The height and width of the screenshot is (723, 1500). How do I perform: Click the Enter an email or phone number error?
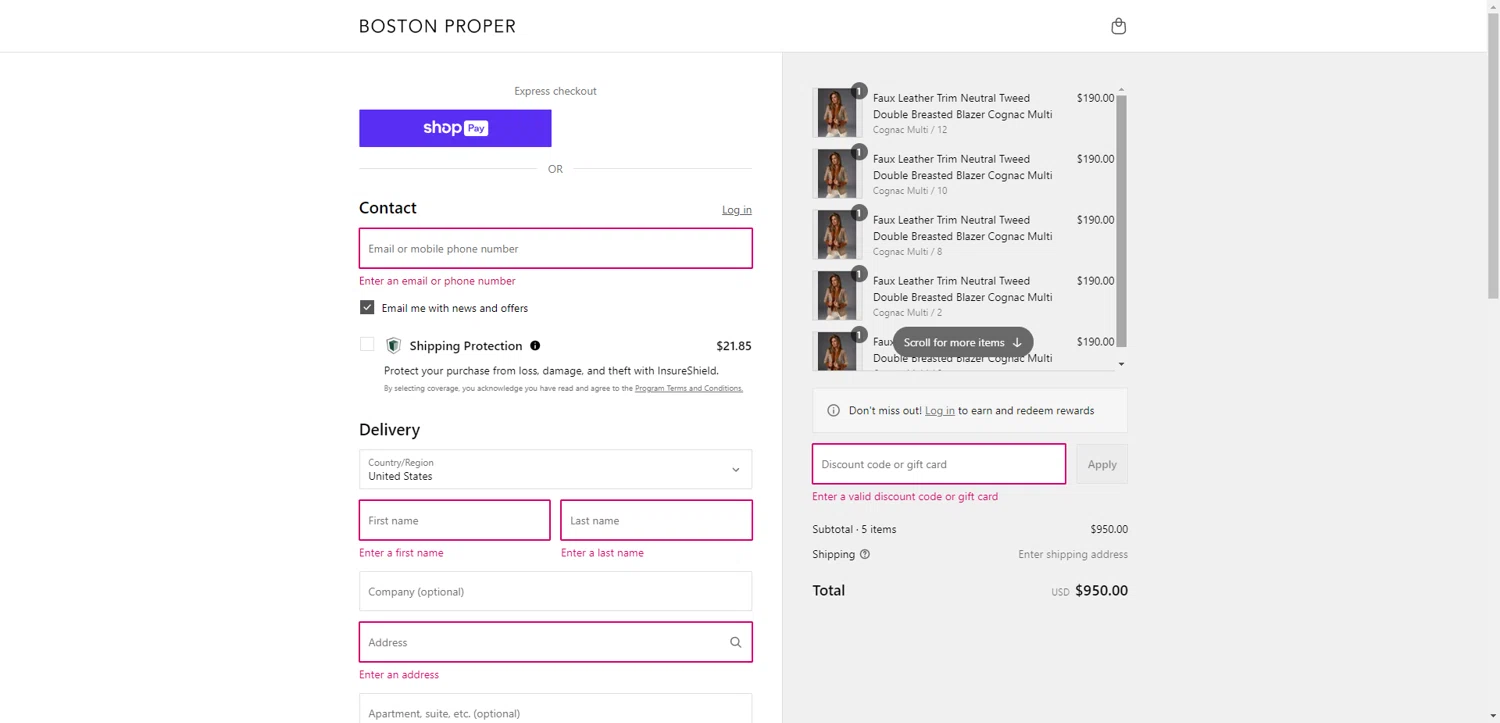pyautogui.click(x=437, y=281)
